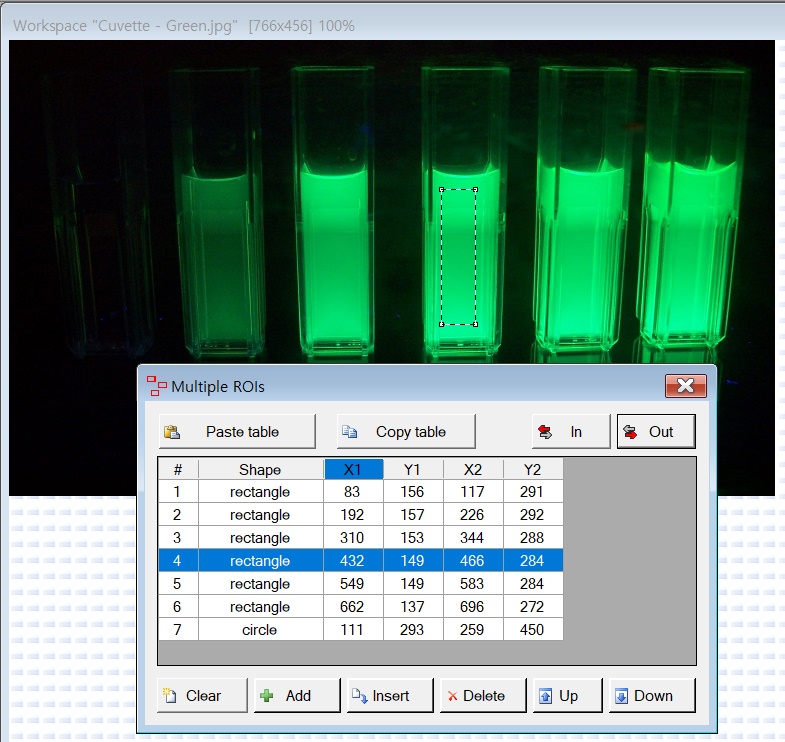Click inside the dashed ROI rectangle on image
Screen dimensions: 785x742
point(458,256)
